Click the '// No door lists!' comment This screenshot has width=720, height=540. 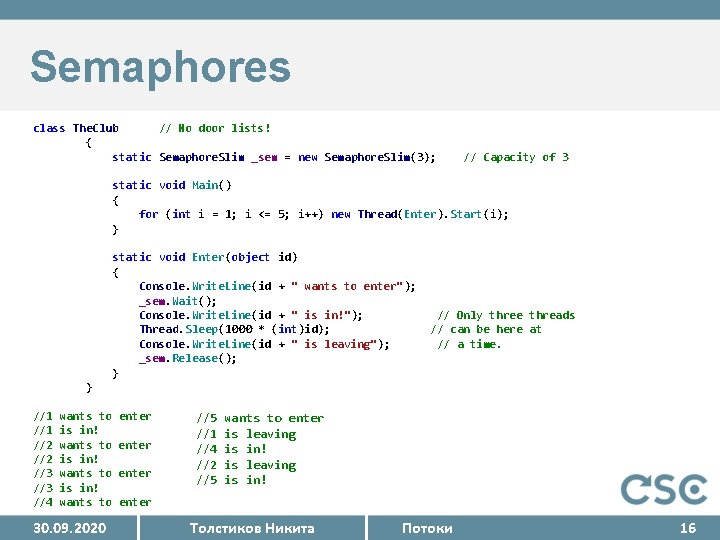point(215,128)
